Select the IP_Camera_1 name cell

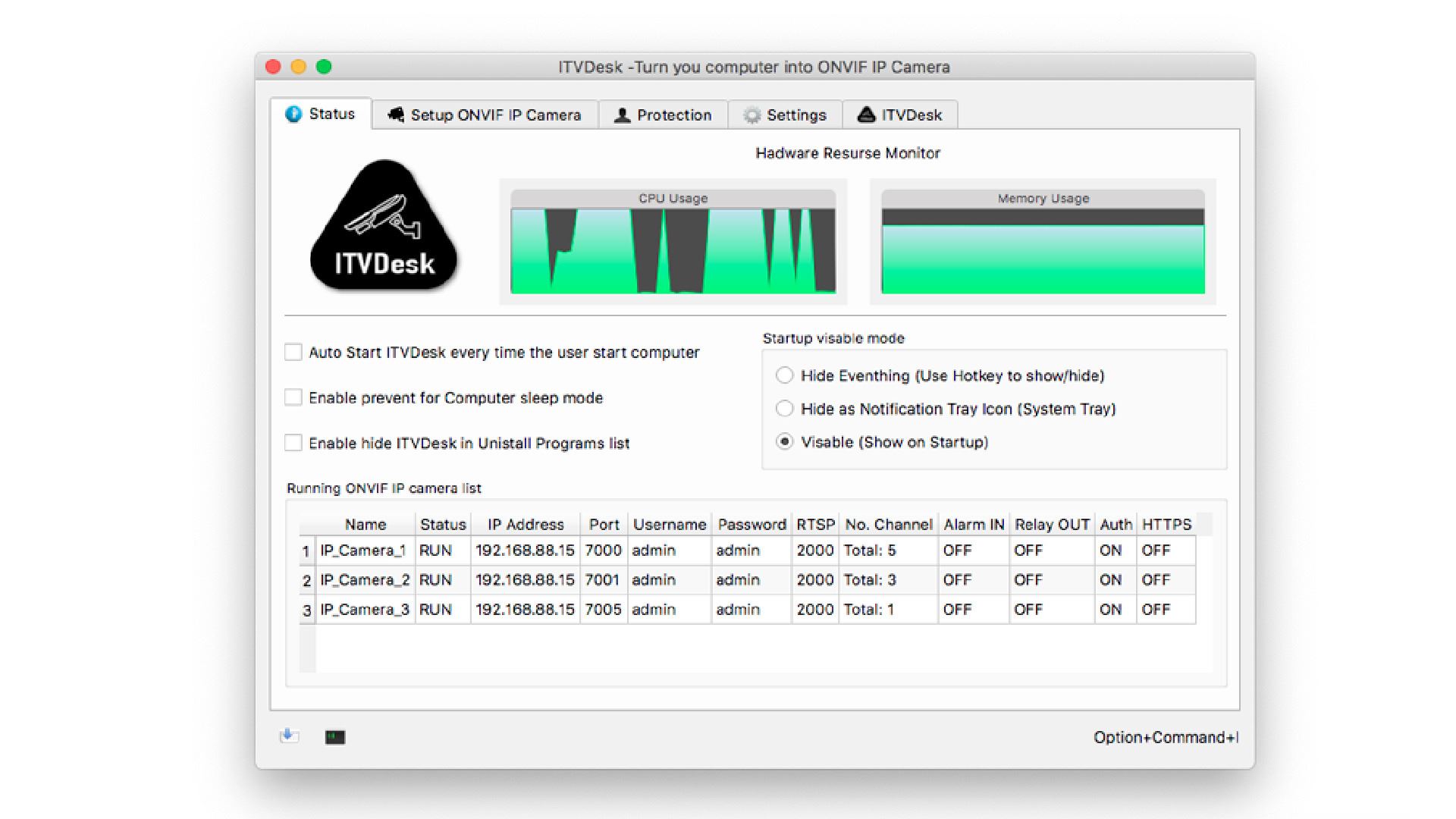tap(366, 551)
